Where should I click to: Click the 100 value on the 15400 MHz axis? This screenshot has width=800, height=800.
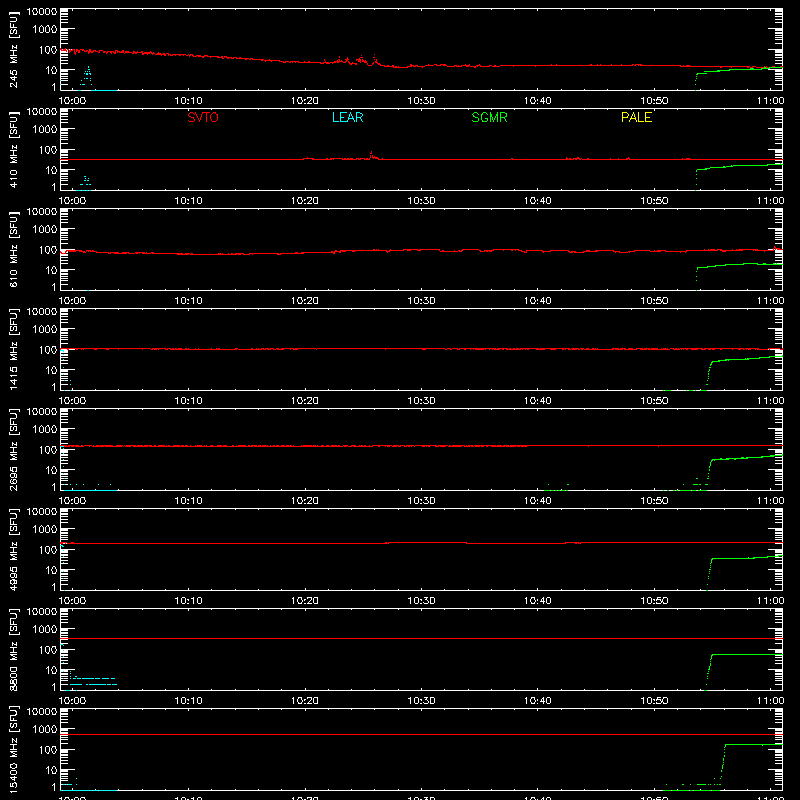tap(48, 749)
